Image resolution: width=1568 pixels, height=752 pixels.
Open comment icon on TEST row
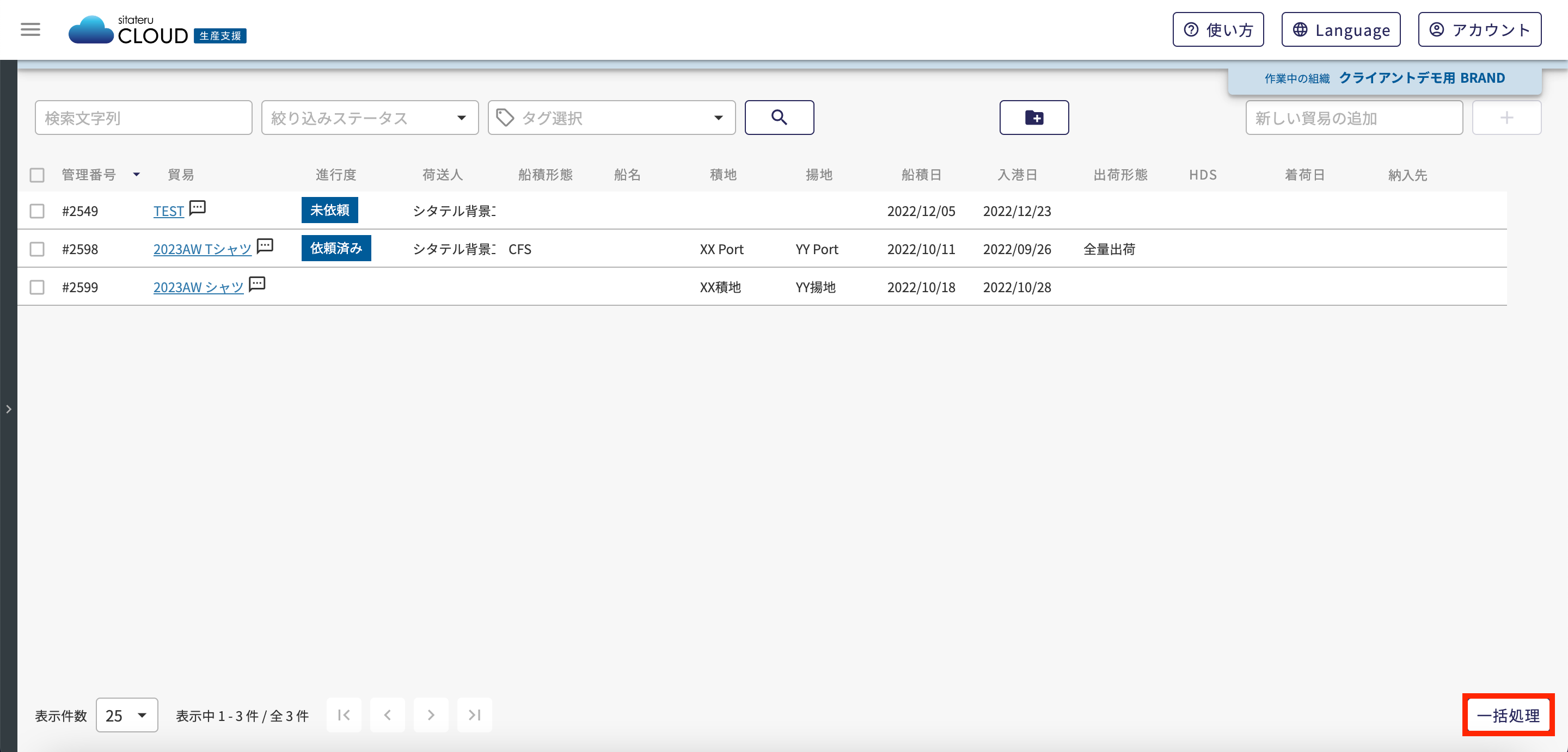(x=197, y=208)
